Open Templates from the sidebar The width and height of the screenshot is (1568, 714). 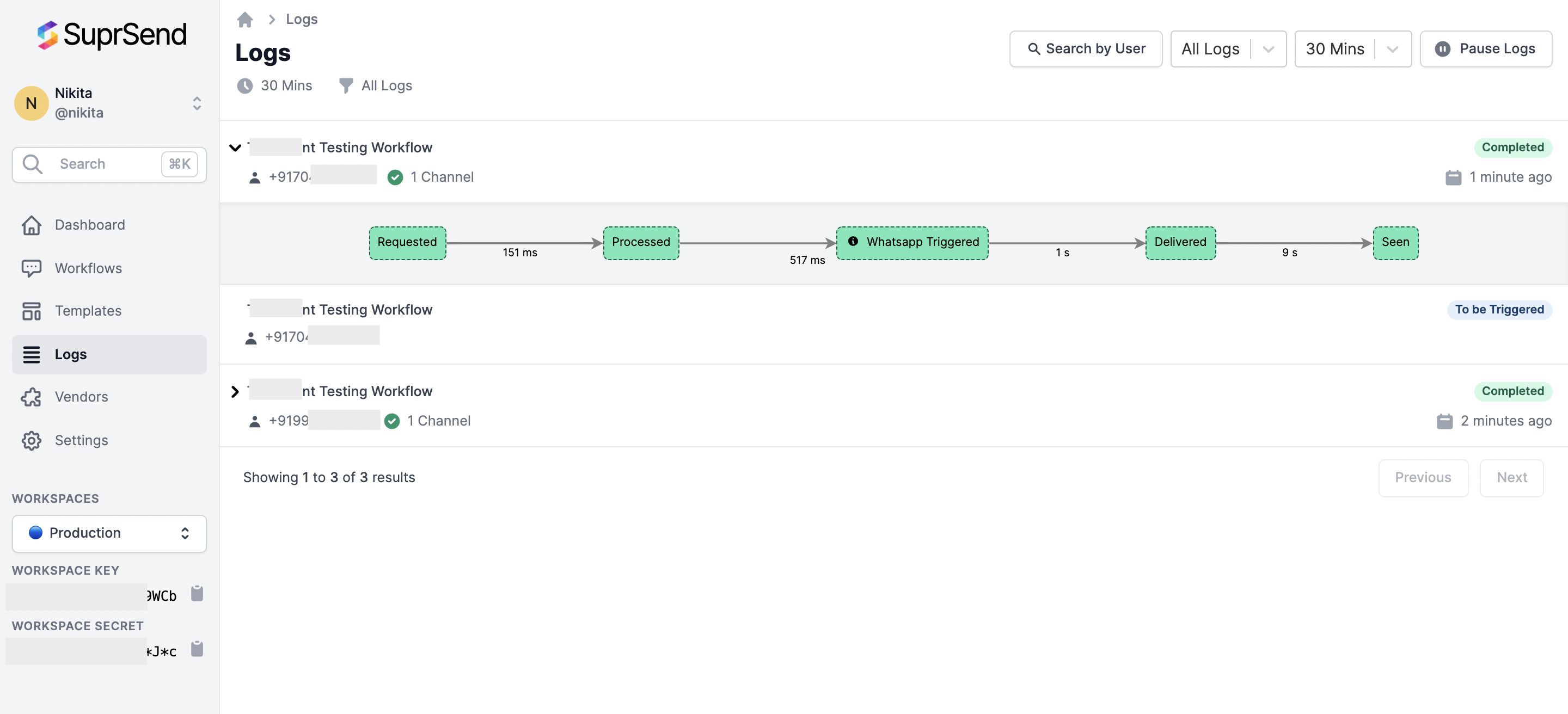[88, 311]
